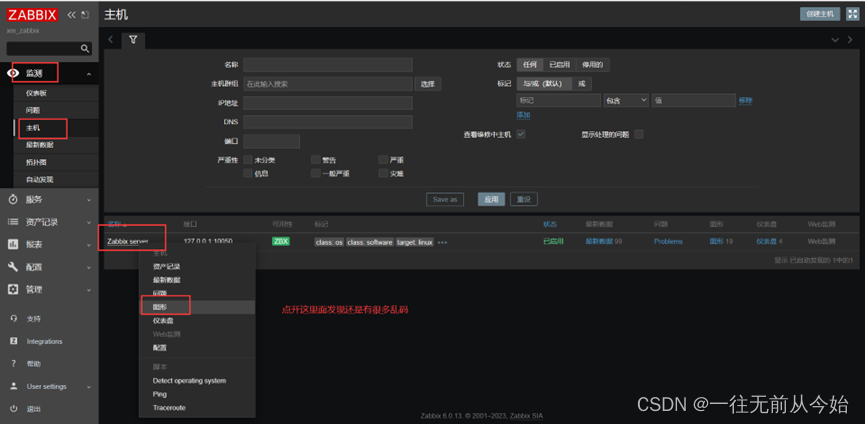Click the list icon for 资产记录

(13, 222)
